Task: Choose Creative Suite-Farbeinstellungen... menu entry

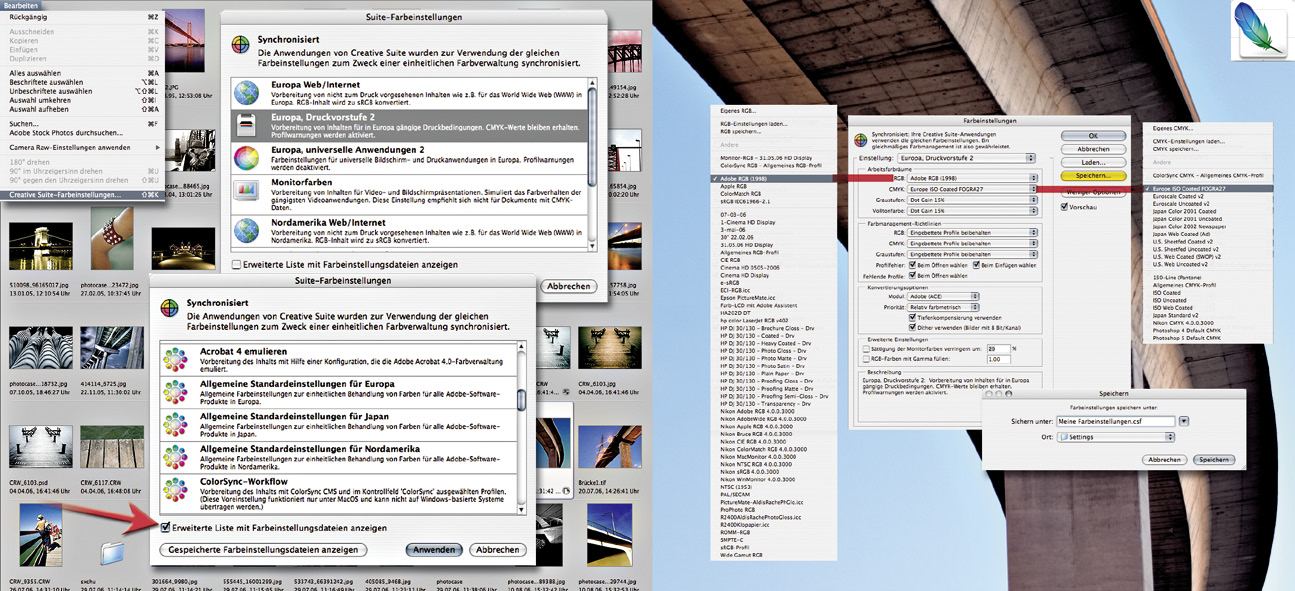Action: coord(82,194)
